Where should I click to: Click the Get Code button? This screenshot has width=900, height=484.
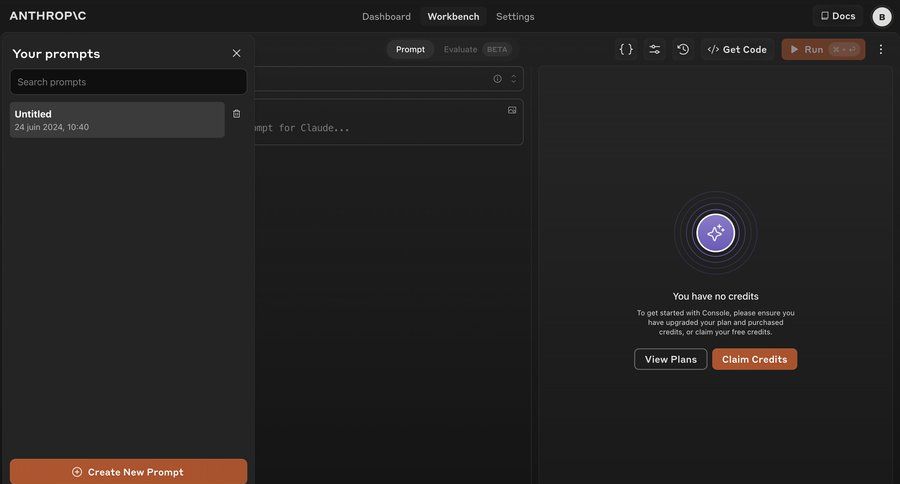point(737,49)
